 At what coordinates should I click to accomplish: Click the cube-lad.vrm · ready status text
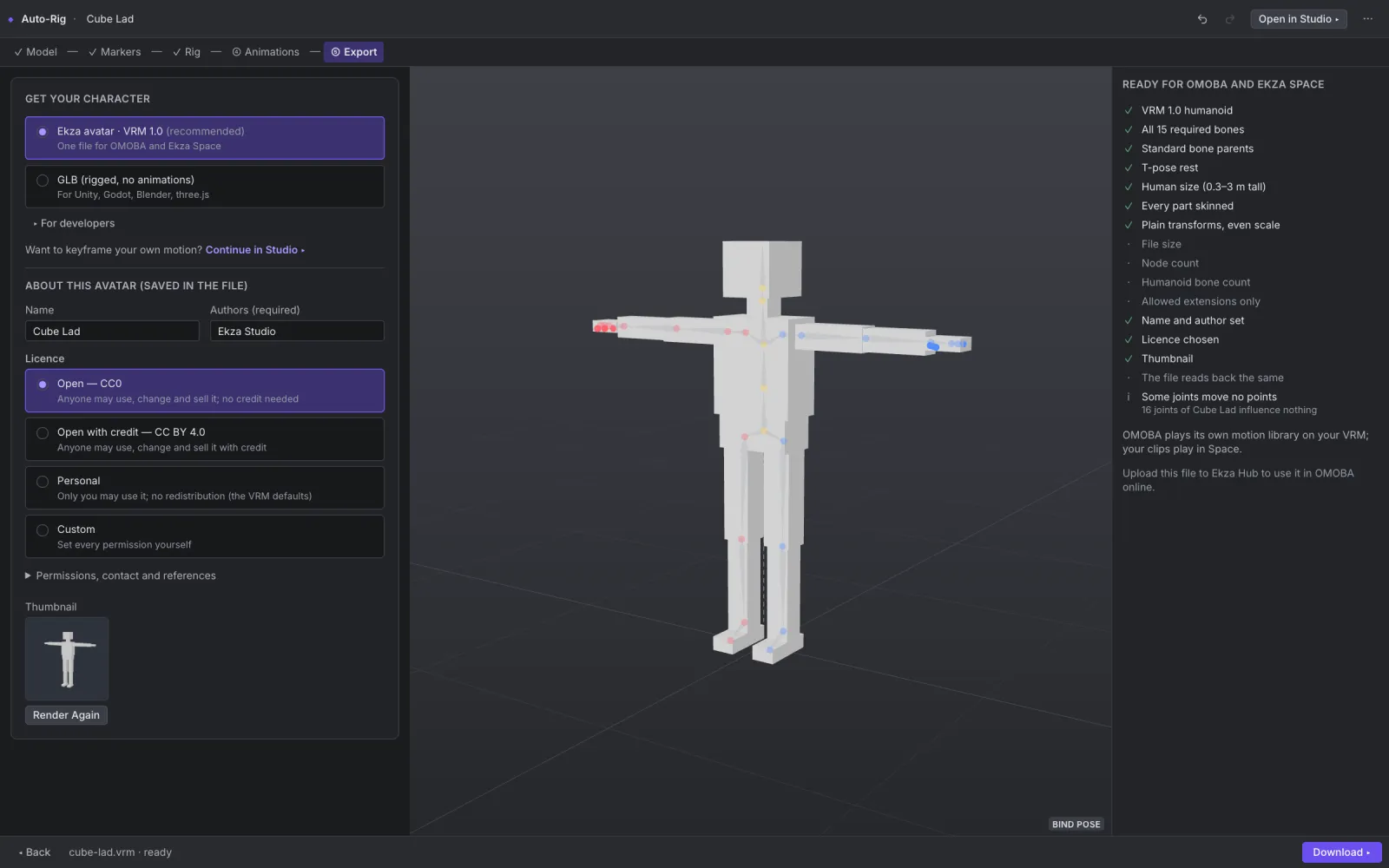tap(121, 852)
